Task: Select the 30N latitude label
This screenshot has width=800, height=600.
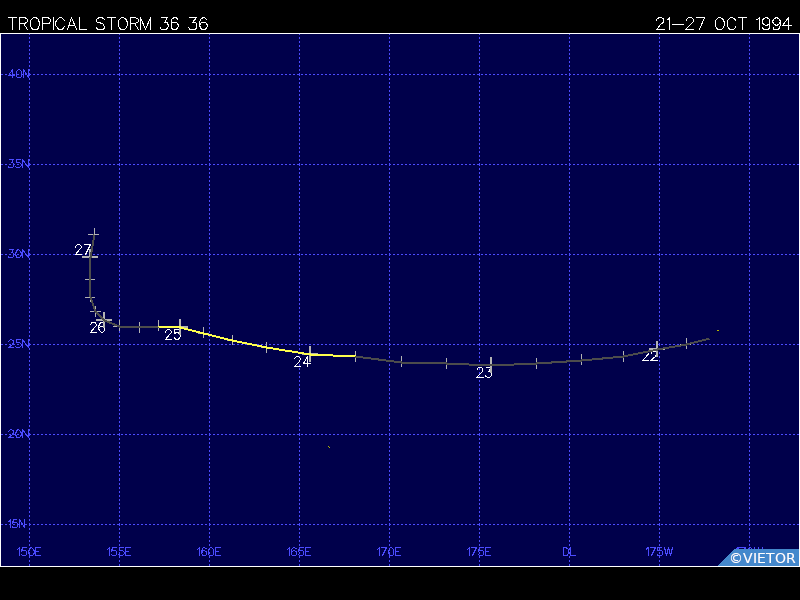Action: (19, 254)
